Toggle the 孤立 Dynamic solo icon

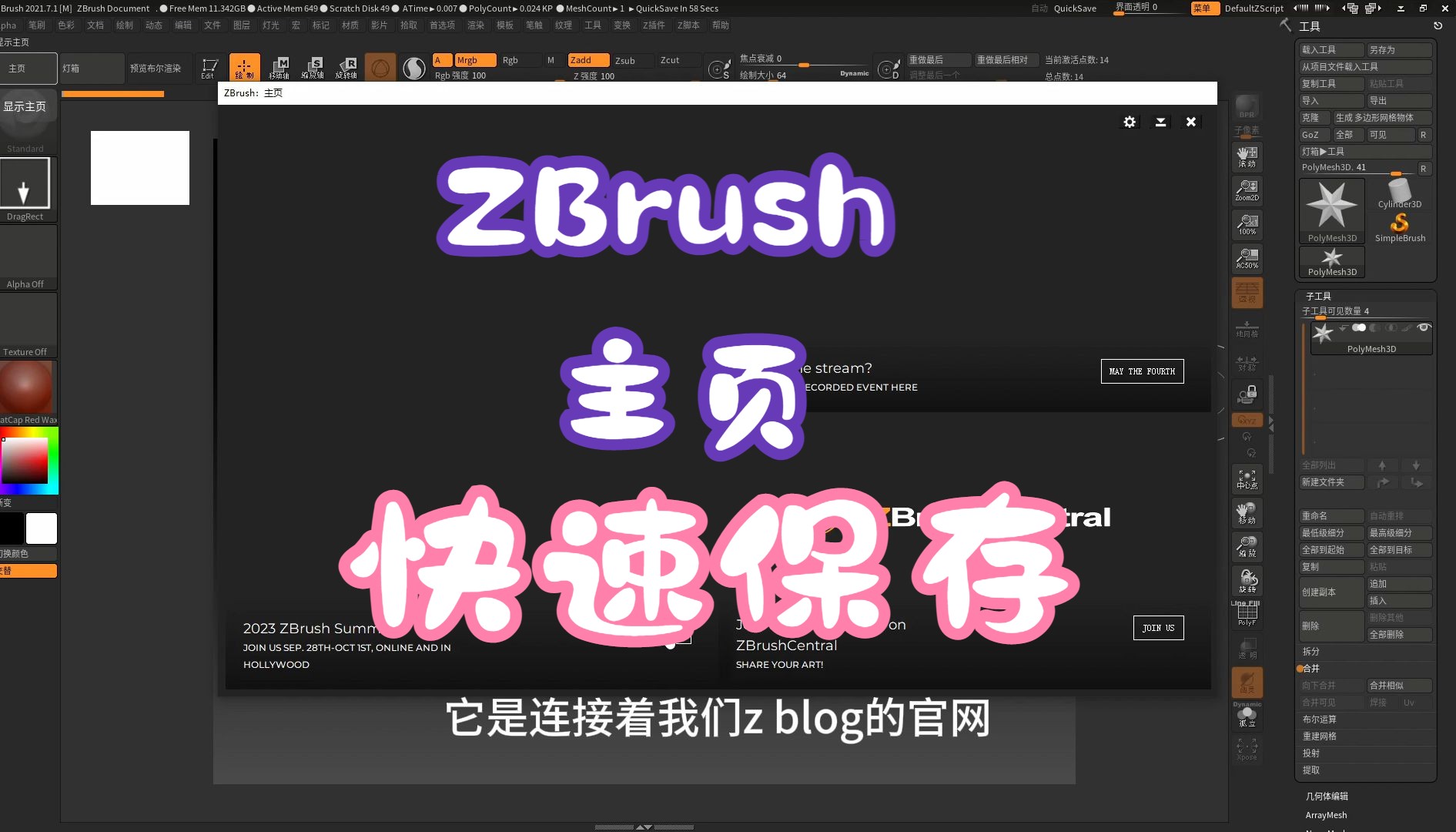[x=1247, y=716]
